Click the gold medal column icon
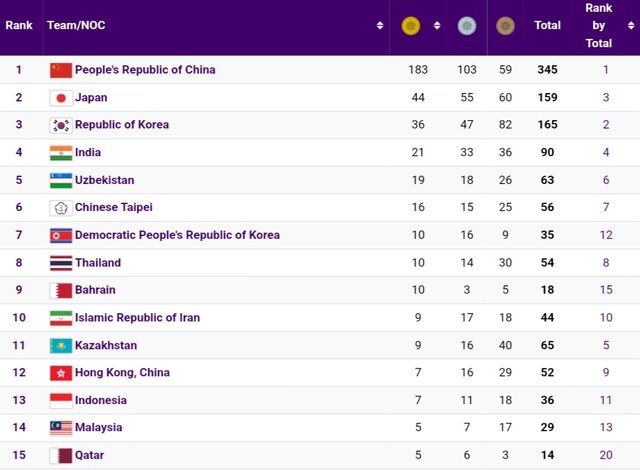 410,26
